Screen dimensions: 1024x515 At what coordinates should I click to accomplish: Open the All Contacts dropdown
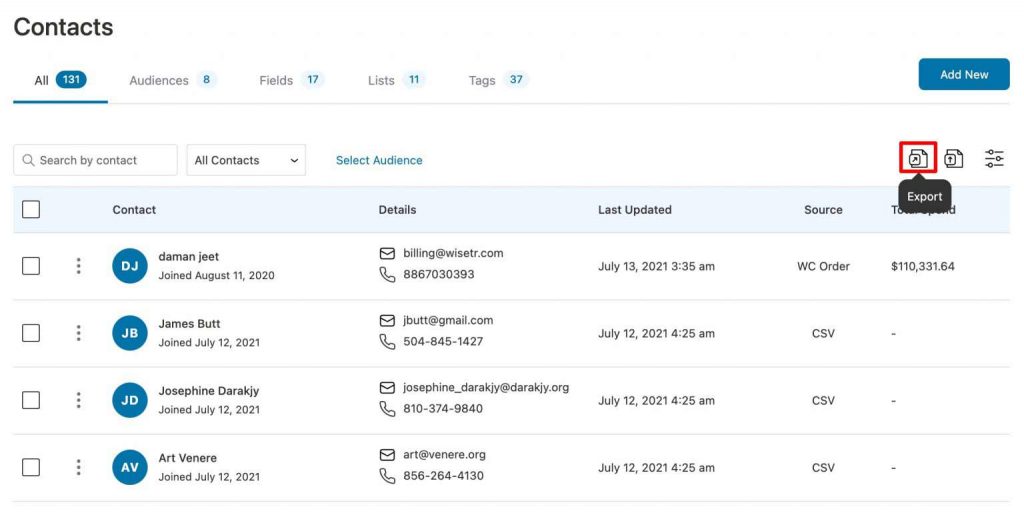pos(246,160)
